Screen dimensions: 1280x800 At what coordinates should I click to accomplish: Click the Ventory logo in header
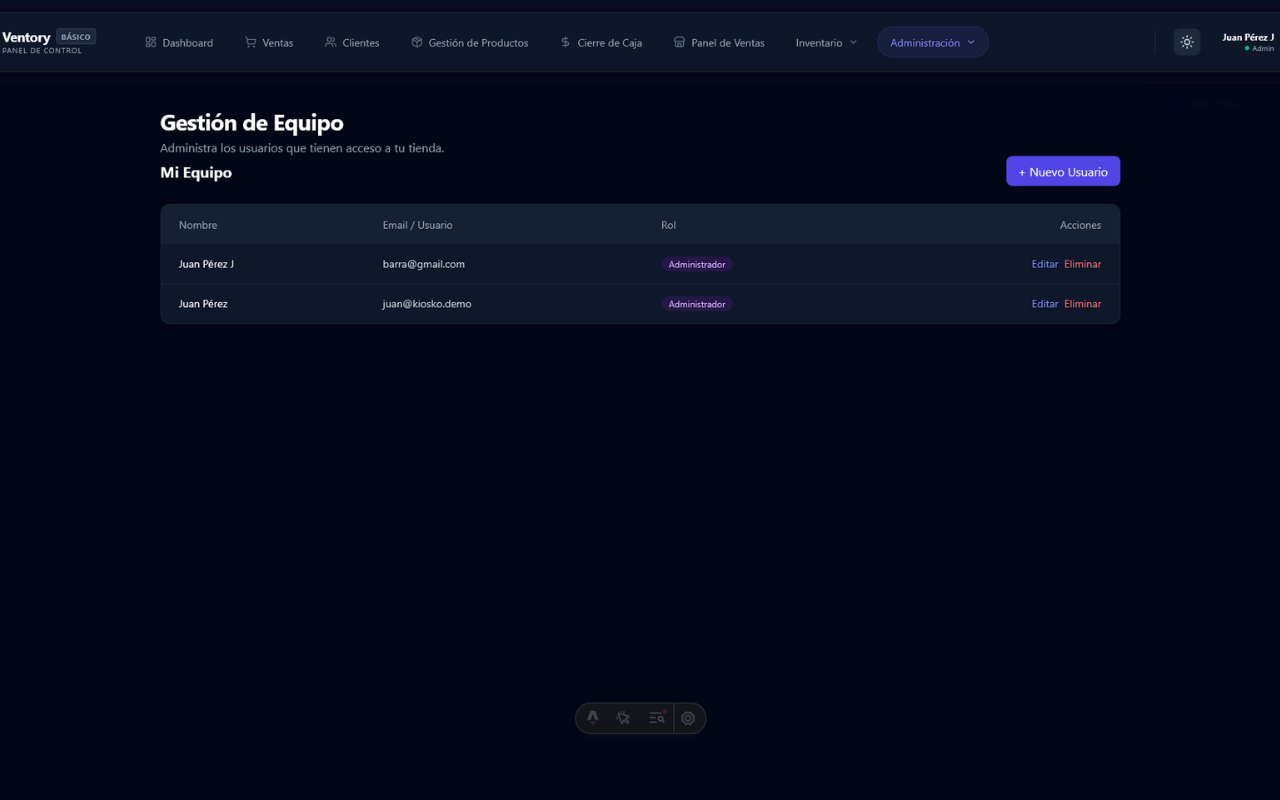pyautogui.click(x=27, y=38)
